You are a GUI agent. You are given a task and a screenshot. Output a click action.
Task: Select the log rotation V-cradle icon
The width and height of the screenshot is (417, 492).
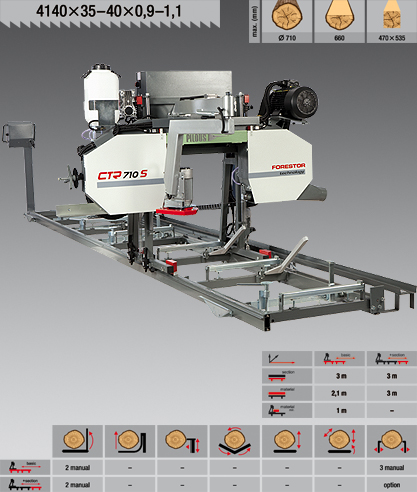[234, 441]
